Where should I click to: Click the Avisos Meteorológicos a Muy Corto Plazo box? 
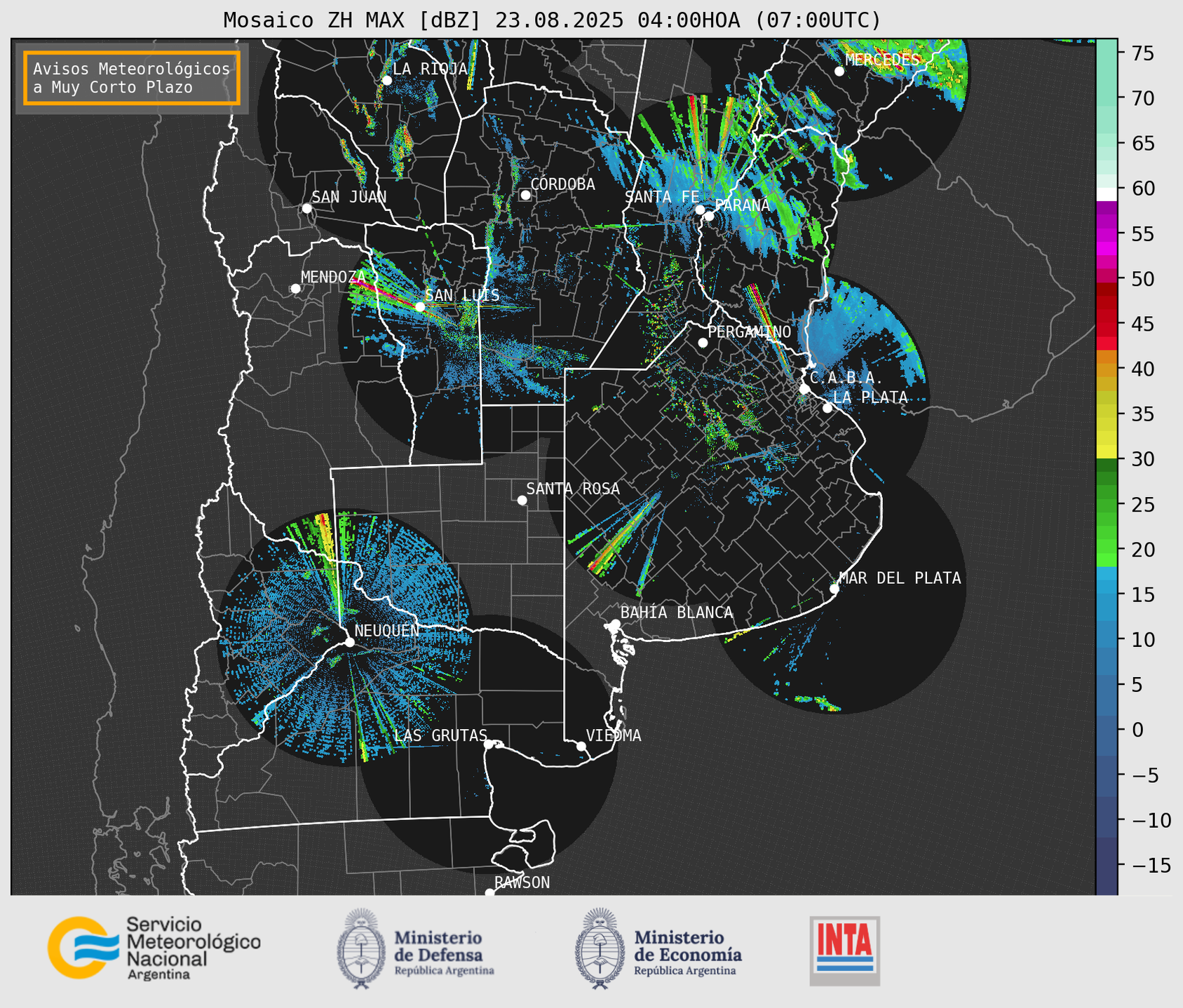132,78
